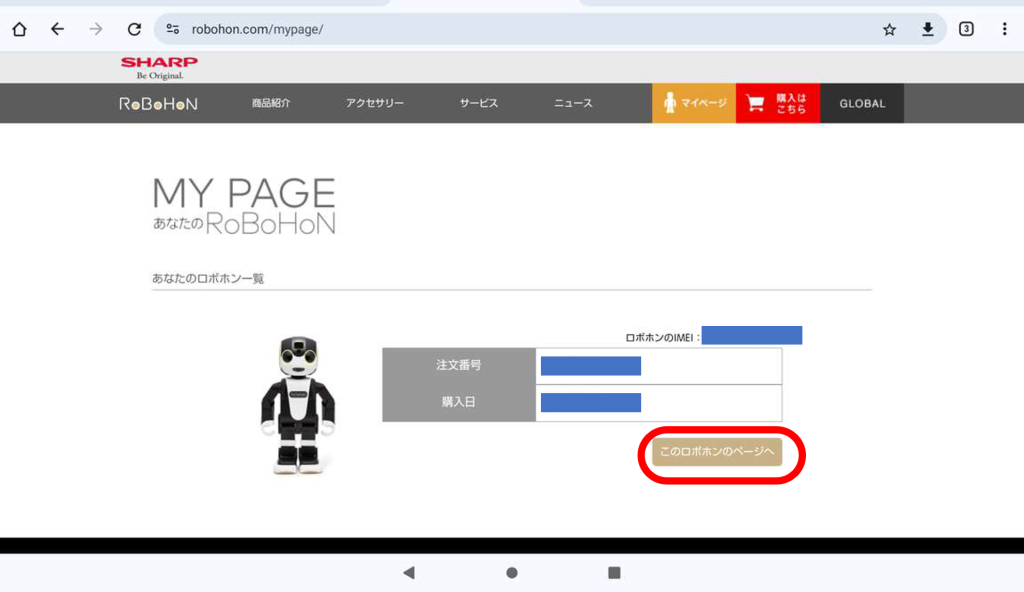This screenshot has height=592, width=1024.
Task: Open the tab switcher showing 3 tabs
Action: [966, 29]
